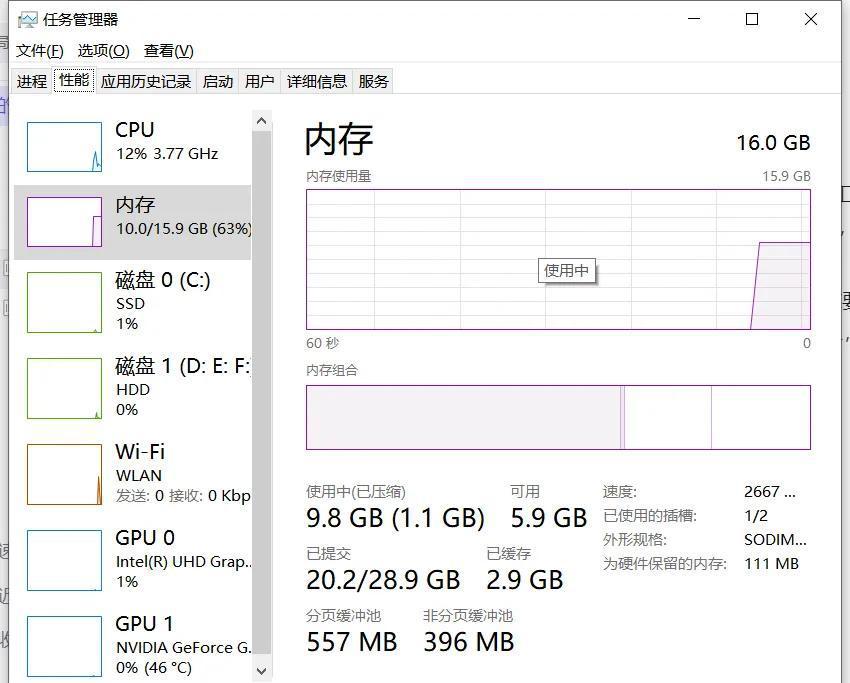Select the 内存 memory mini graph
Viewport: 850px width, 683px height.
pyautogui.click(x=65, y=222)
